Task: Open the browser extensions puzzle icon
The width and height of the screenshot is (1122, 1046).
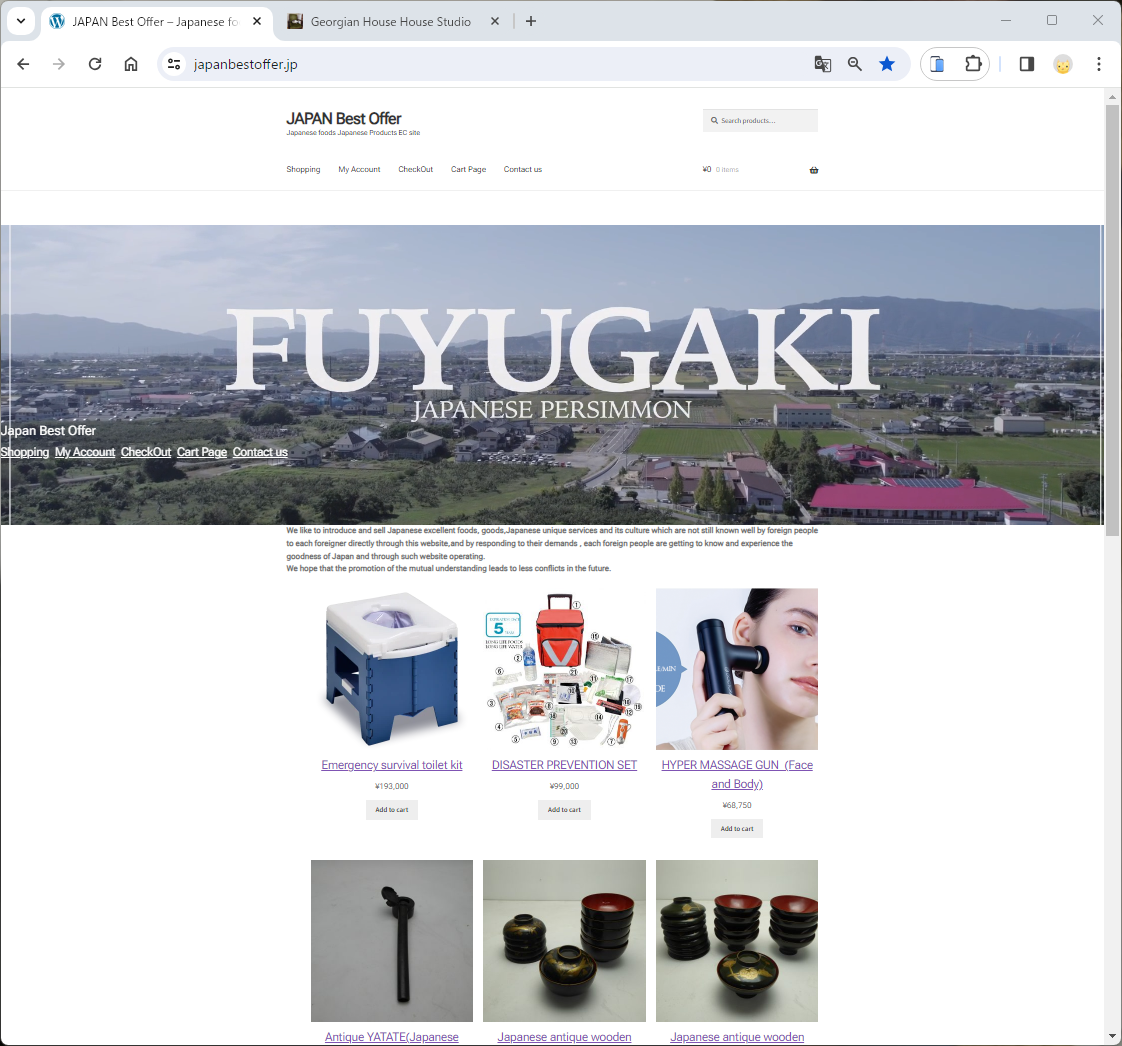Action: pyautogui.click(x=973, y=64)
